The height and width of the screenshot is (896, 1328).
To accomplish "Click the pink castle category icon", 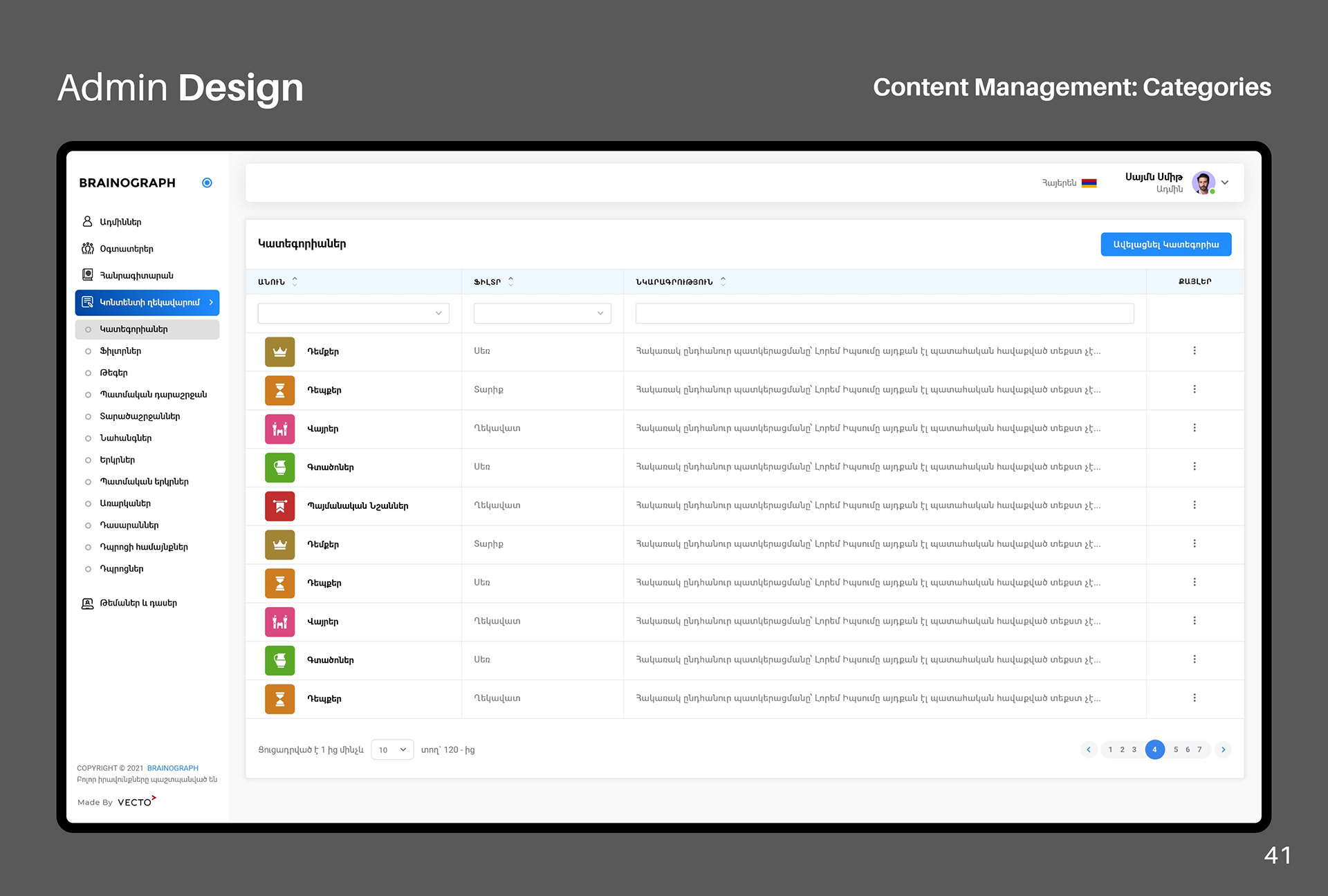I will pos(279,429).
